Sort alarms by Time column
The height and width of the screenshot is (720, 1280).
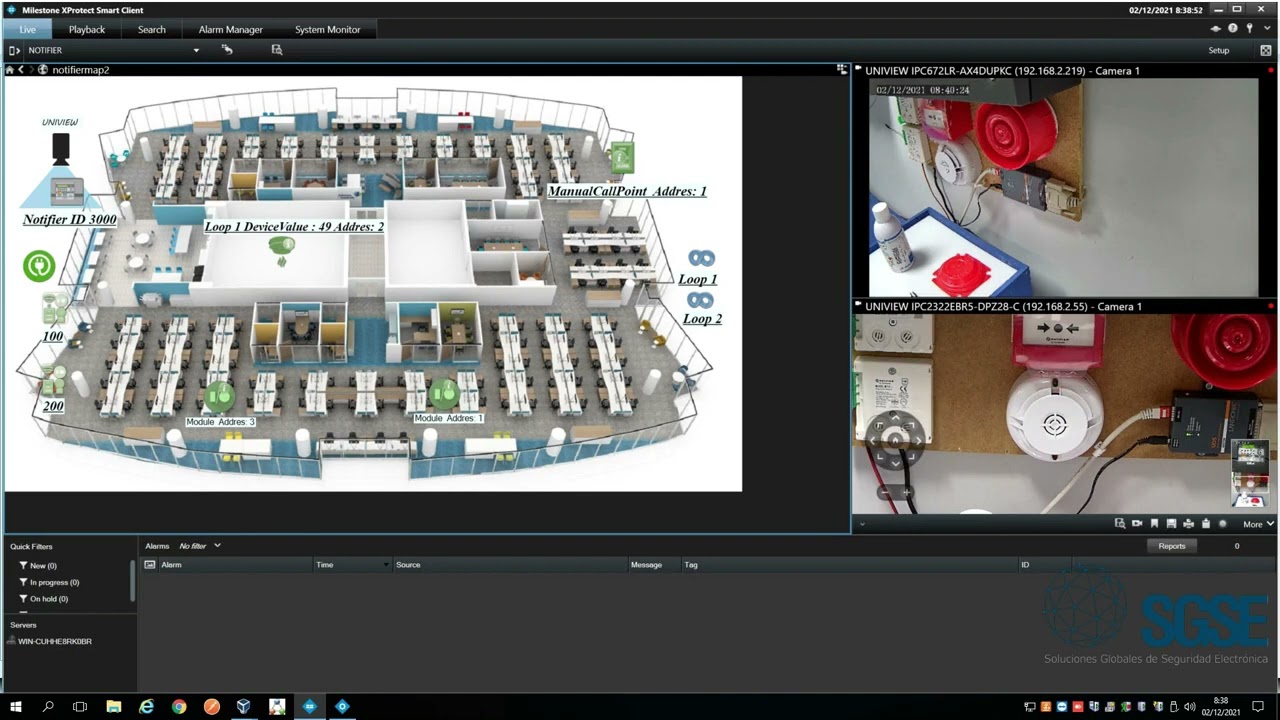tap(353, 565)
